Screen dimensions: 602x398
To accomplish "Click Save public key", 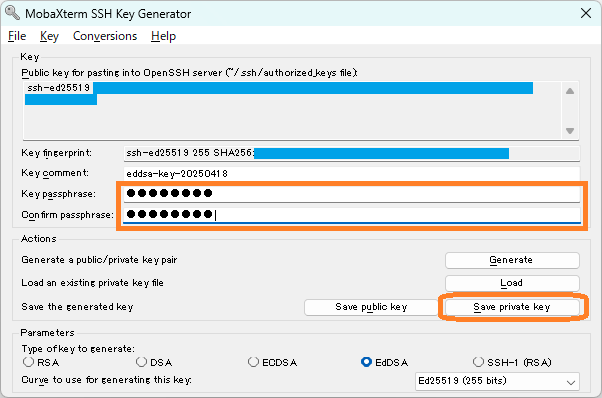I will pyautogui.click(x=371, y=307).
